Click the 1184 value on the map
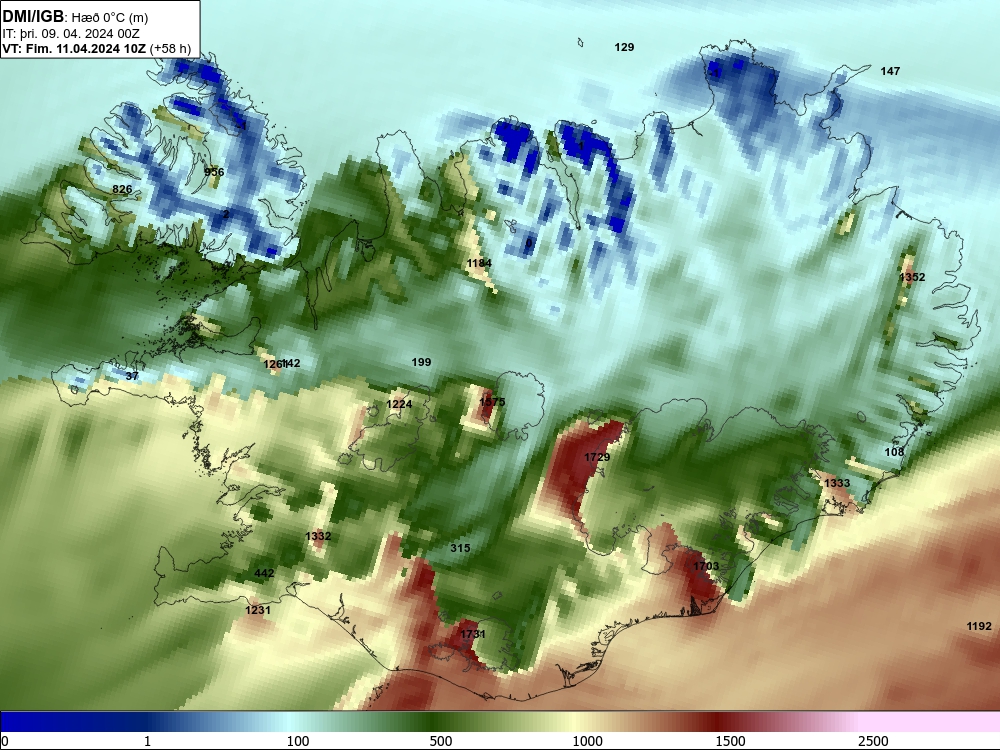 coord(479,263)
